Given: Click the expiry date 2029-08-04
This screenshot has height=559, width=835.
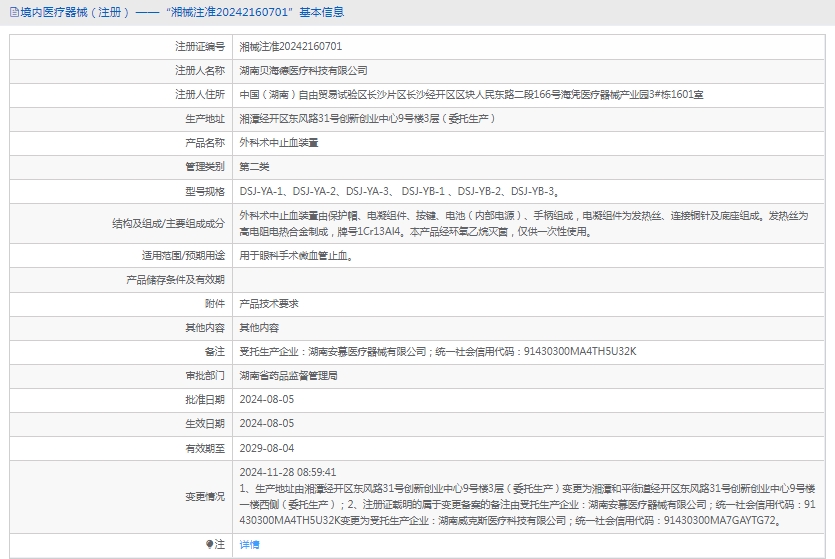Looking at the screenshot, I should 267,447.
